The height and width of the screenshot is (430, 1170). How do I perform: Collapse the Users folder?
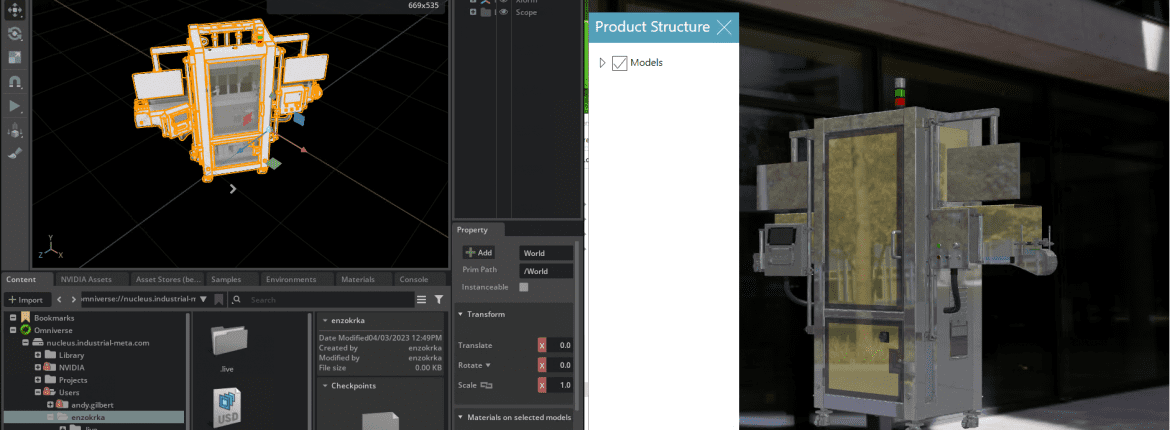38,392
